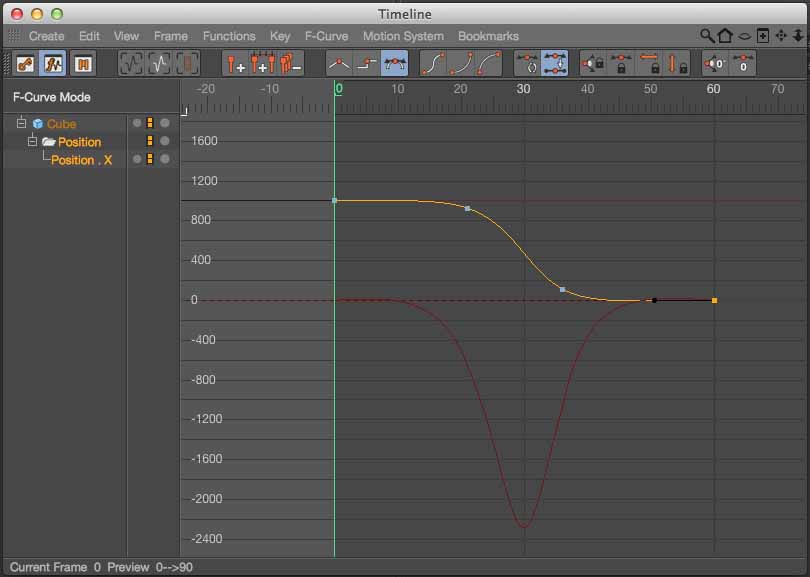Click the new panel plus icon

click(x=762, y=36)
